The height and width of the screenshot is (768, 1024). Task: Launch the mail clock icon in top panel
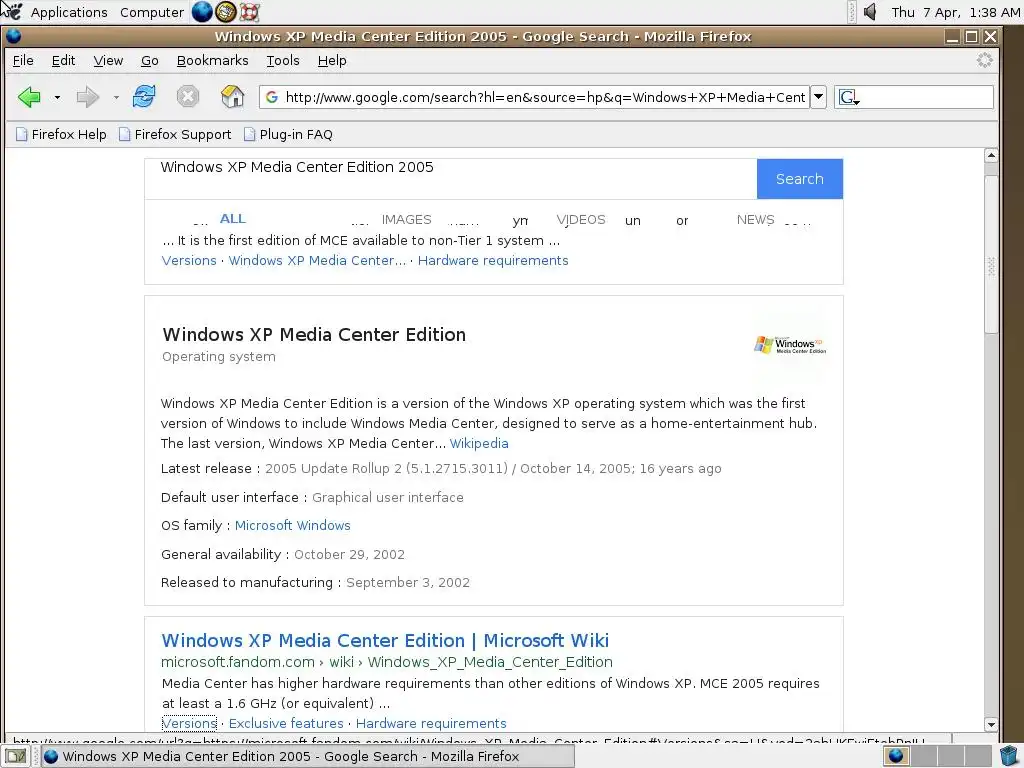226,12
